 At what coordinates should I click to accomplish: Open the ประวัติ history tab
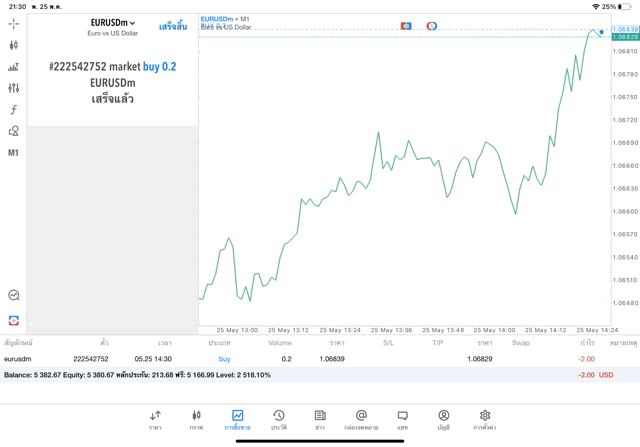278,419
